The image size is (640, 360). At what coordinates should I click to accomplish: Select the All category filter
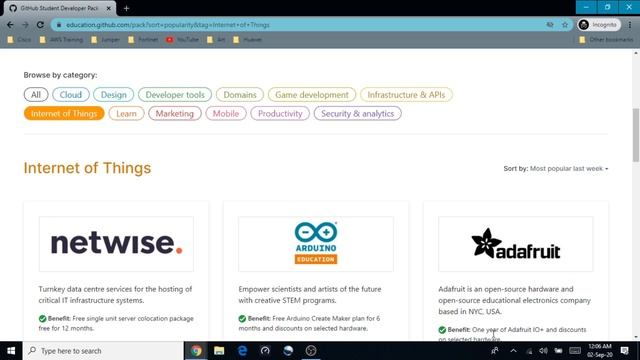click(x=36, y=95)
